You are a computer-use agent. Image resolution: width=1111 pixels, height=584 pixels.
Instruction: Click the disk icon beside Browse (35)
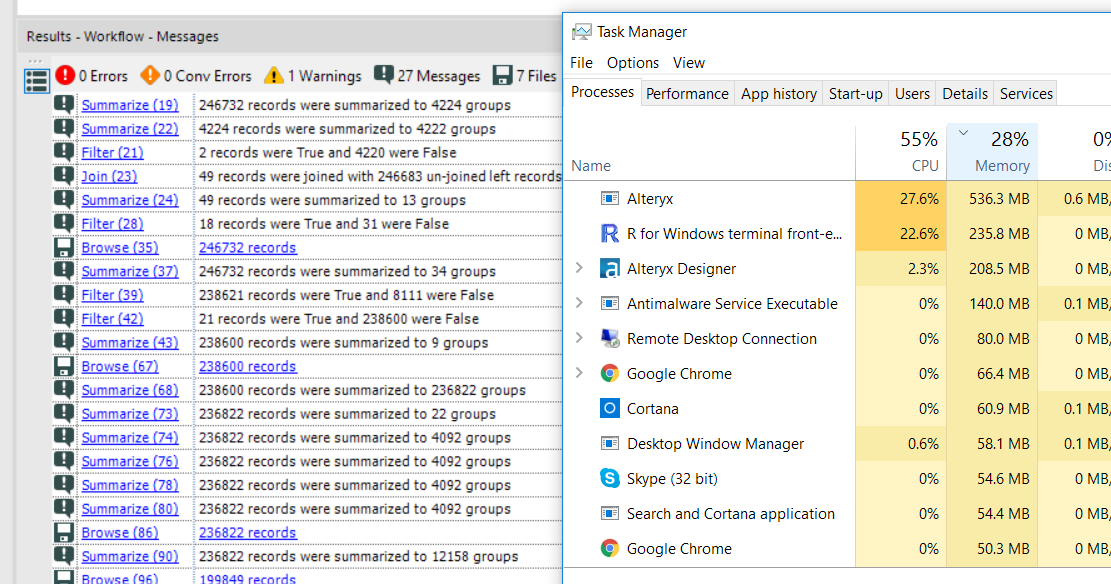click(x=64, y=247)
